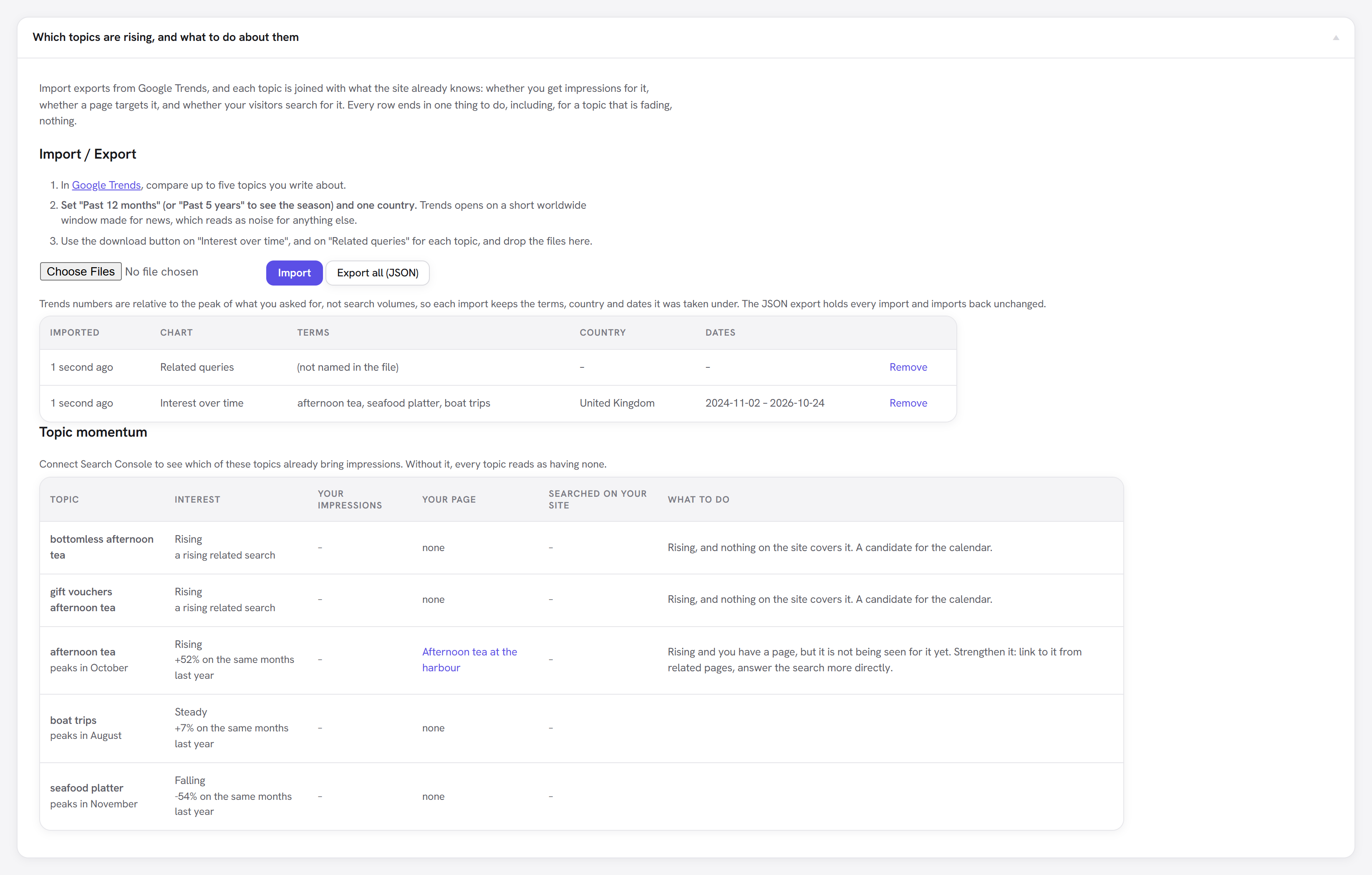This screenshot has width=1372, height=875.
Task: Select the 'gift vouchers afternoon tea' topic
Action: click(x=83, y=599)
